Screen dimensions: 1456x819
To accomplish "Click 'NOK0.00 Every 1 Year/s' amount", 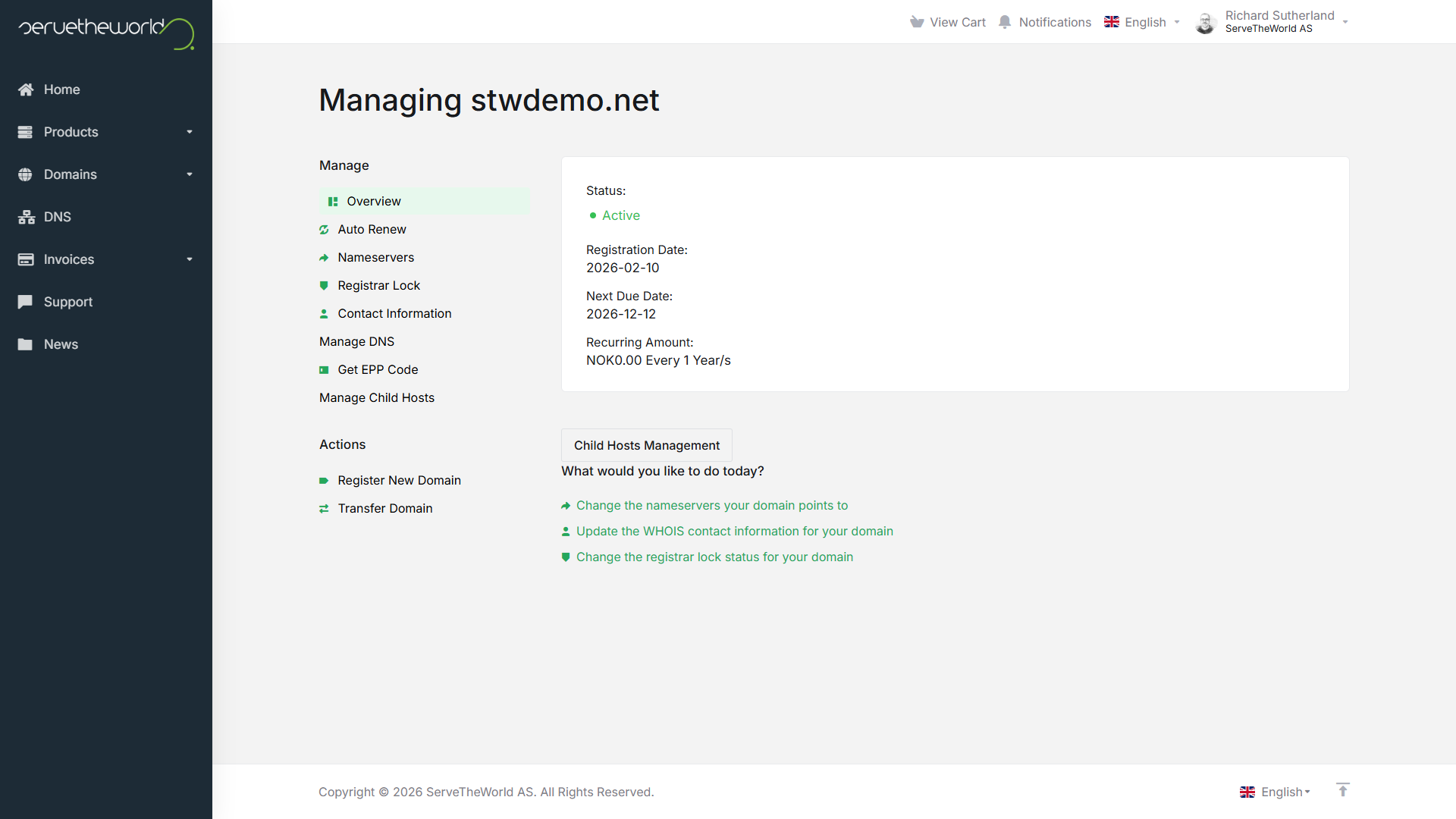I will [x=658, y=361].
